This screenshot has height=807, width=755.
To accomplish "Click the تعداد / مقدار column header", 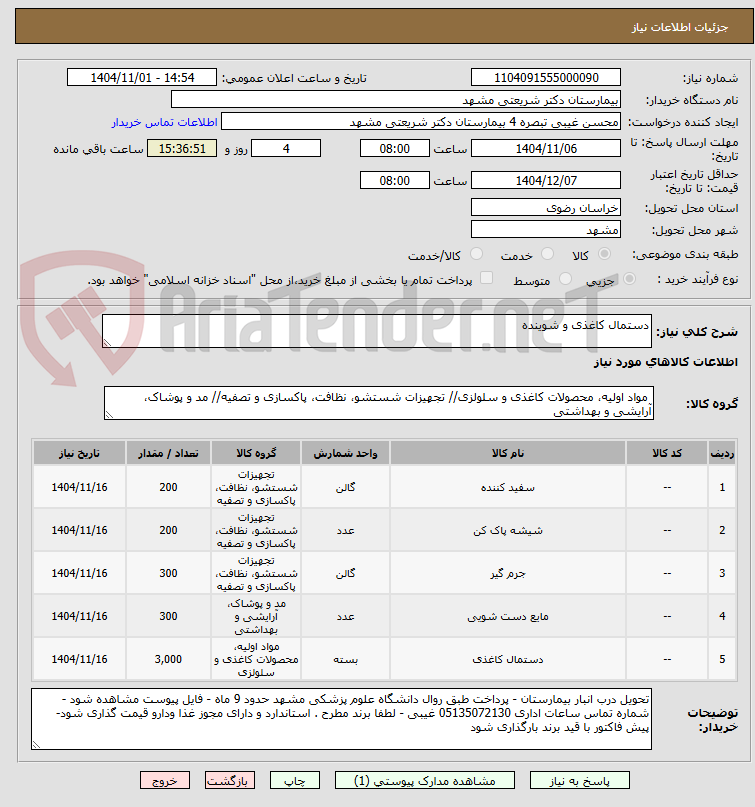I will coord(168,453).
